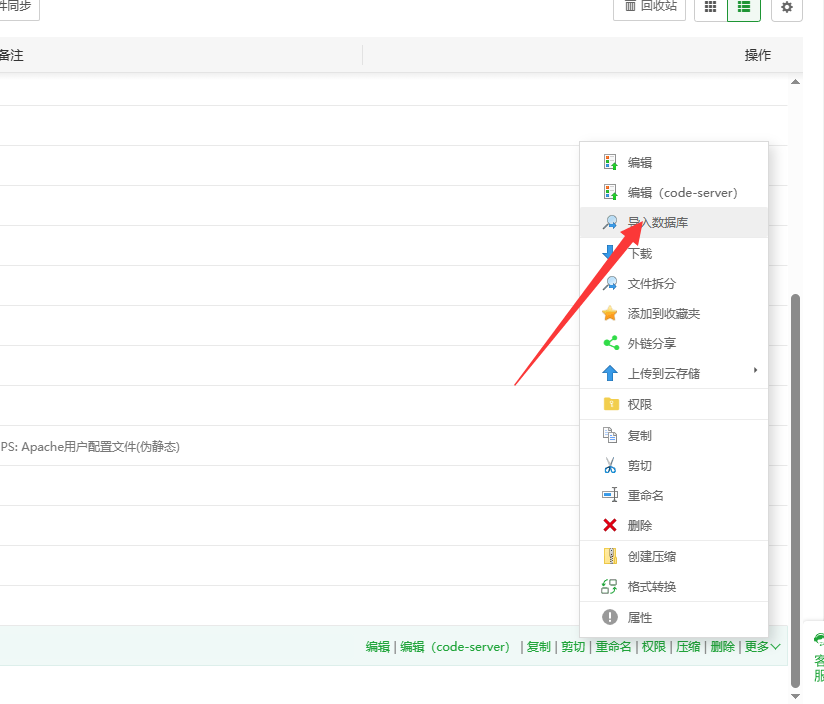This screenshot has width=824, height=704.
Task: Click the vertical scrollbar thumb
Action: [x=795, y=491]
